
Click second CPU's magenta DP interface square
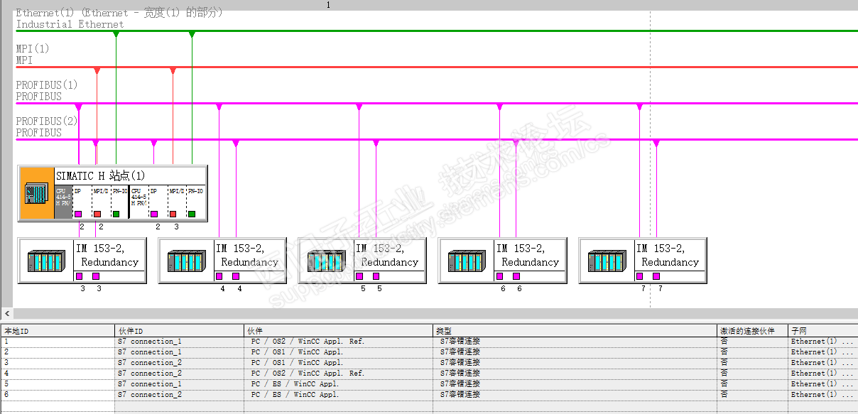[x=154, y=214]
